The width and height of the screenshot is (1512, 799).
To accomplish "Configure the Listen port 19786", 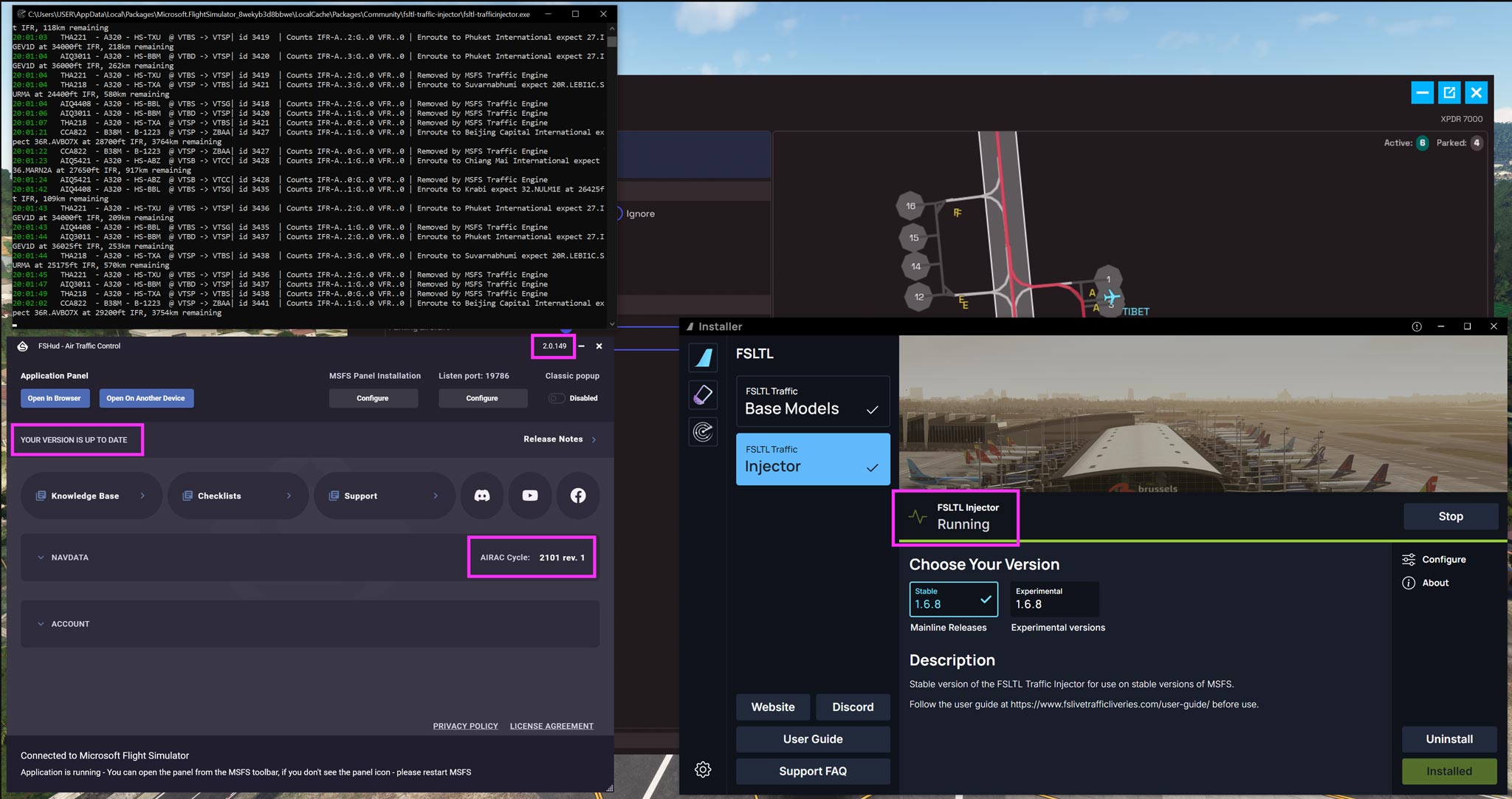I will [482, 398].
